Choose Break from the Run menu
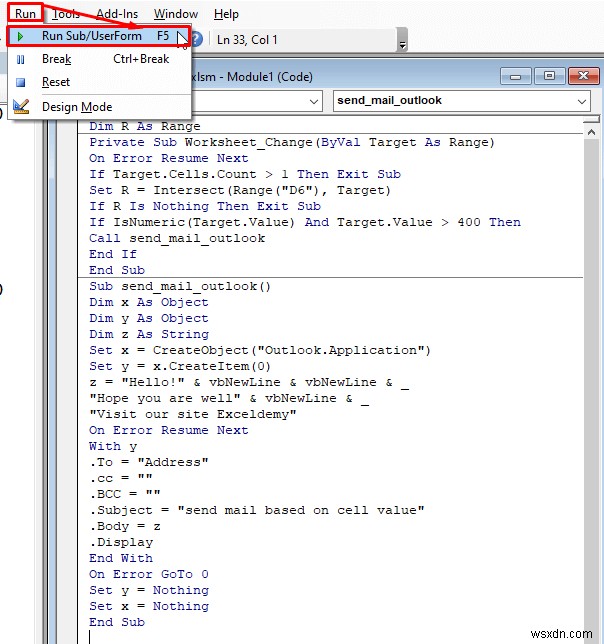Screen dimensions: 604x644 [99, 59]
